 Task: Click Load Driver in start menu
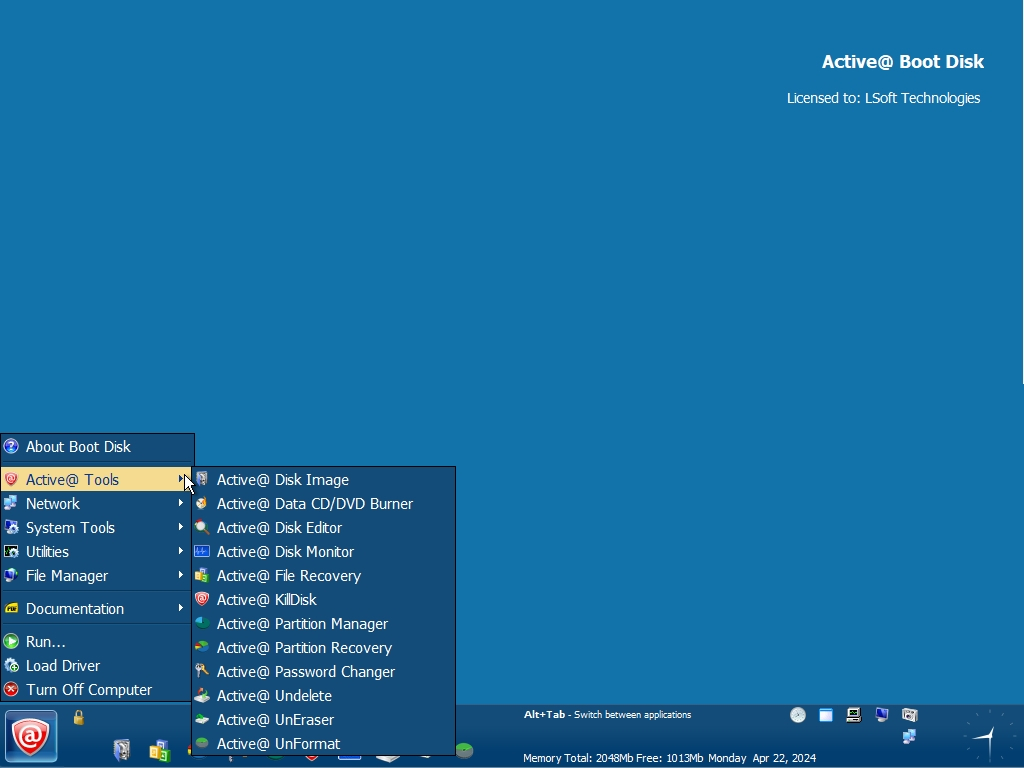(63, 665)
